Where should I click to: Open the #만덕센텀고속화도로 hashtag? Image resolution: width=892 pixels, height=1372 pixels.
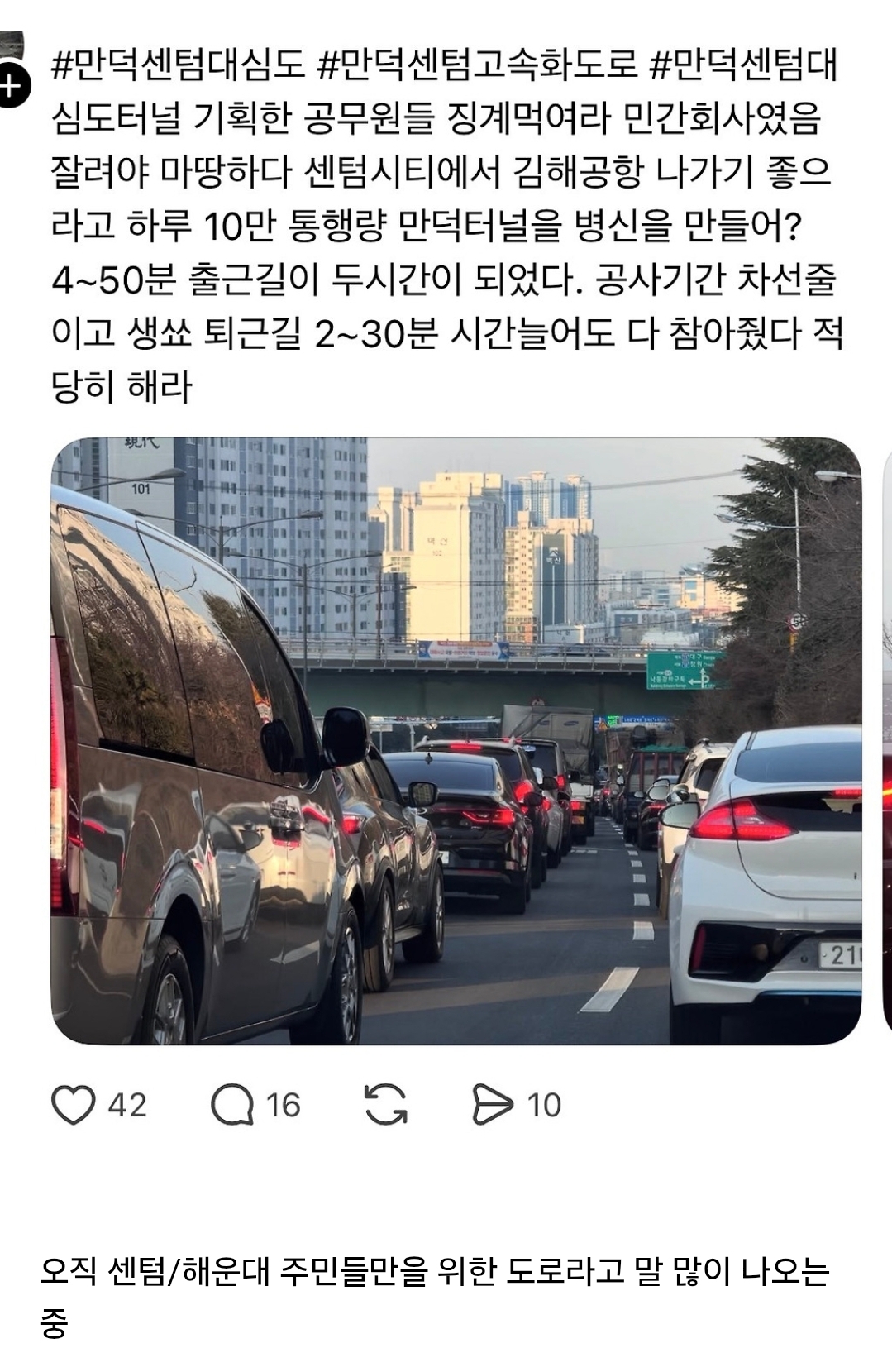pos(478,65)
